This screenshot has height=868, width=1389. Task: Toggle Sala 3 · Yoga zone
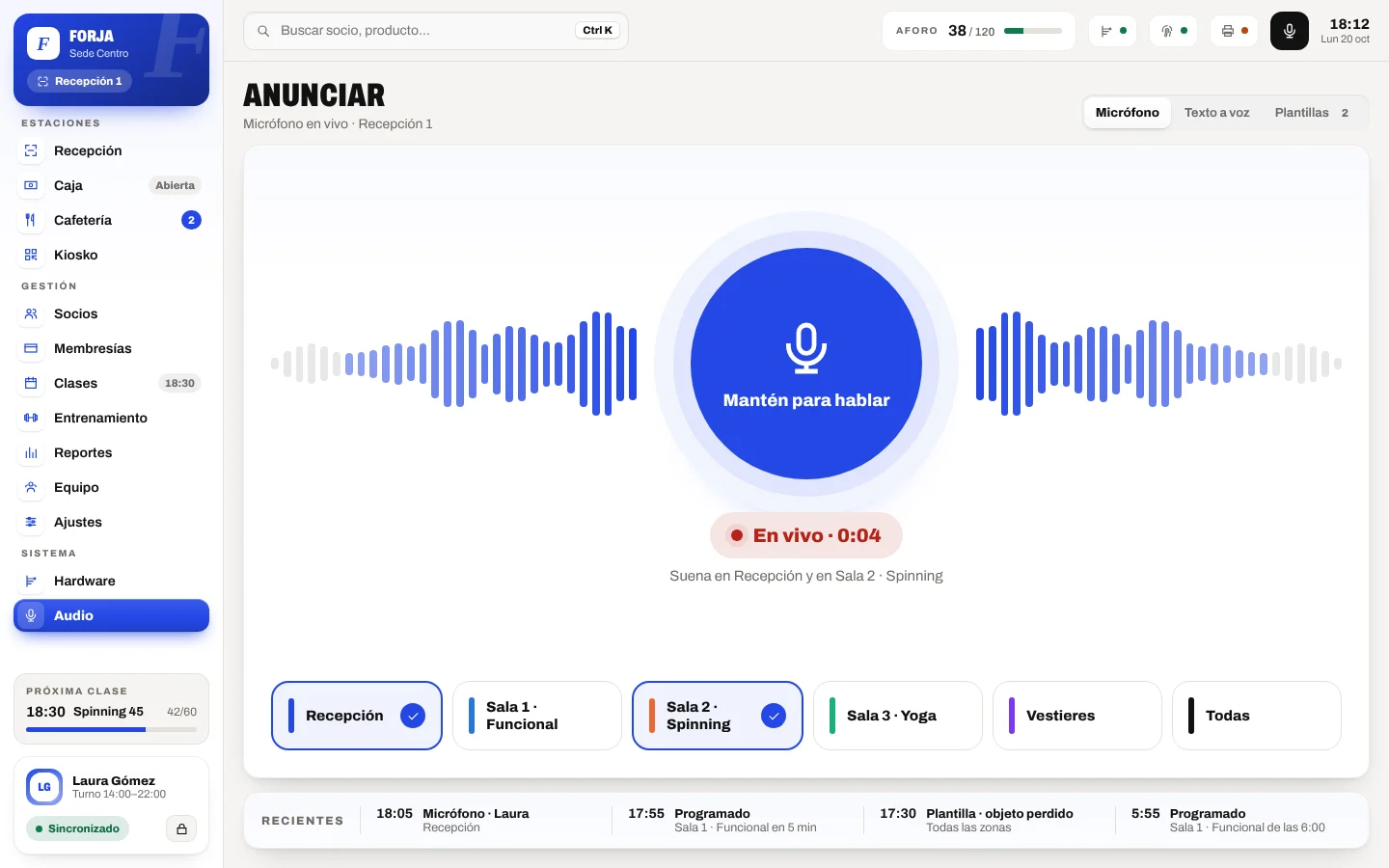(898, 716)
